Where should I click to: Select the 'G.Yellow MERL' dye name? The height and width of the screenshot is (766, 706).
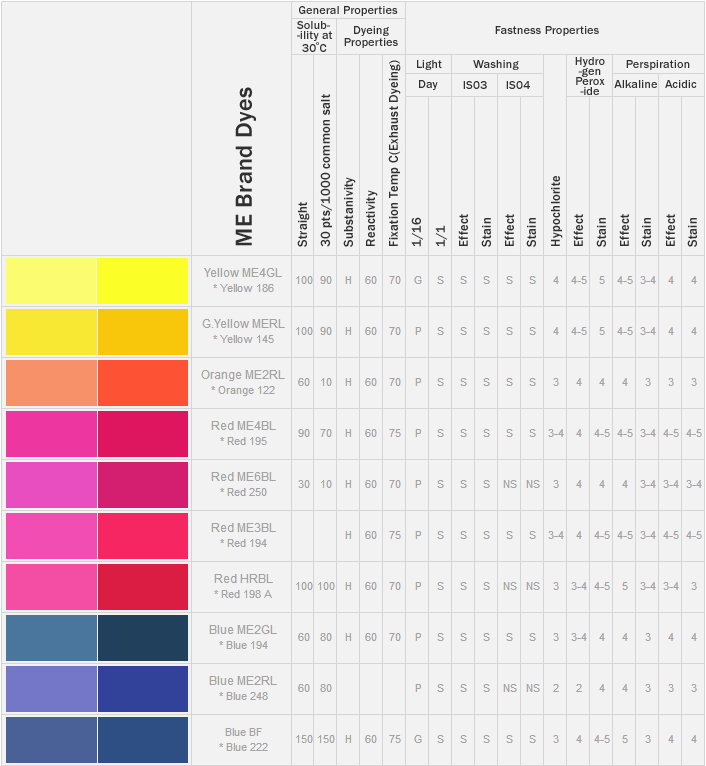tap(243, 324)
